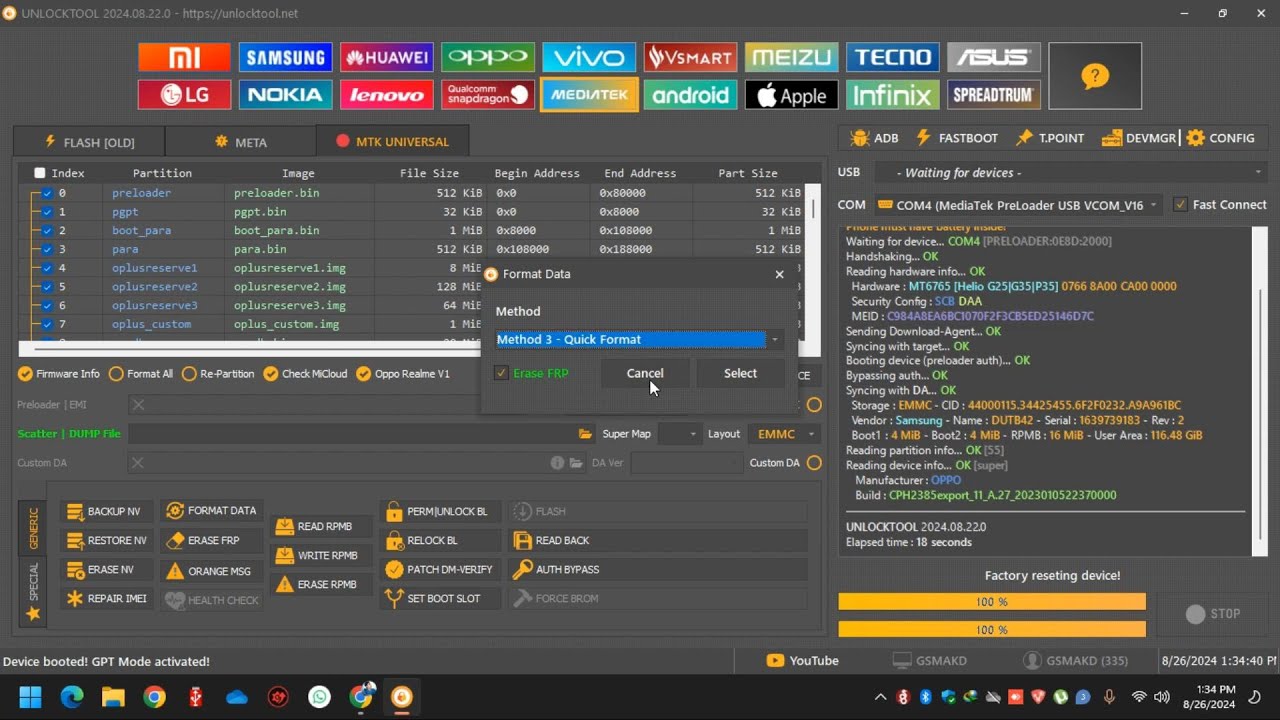The height and width of the screenshot is (720, 1280).
Task: Select the Tecno brand tile
Action: click(x=893, y=57)
